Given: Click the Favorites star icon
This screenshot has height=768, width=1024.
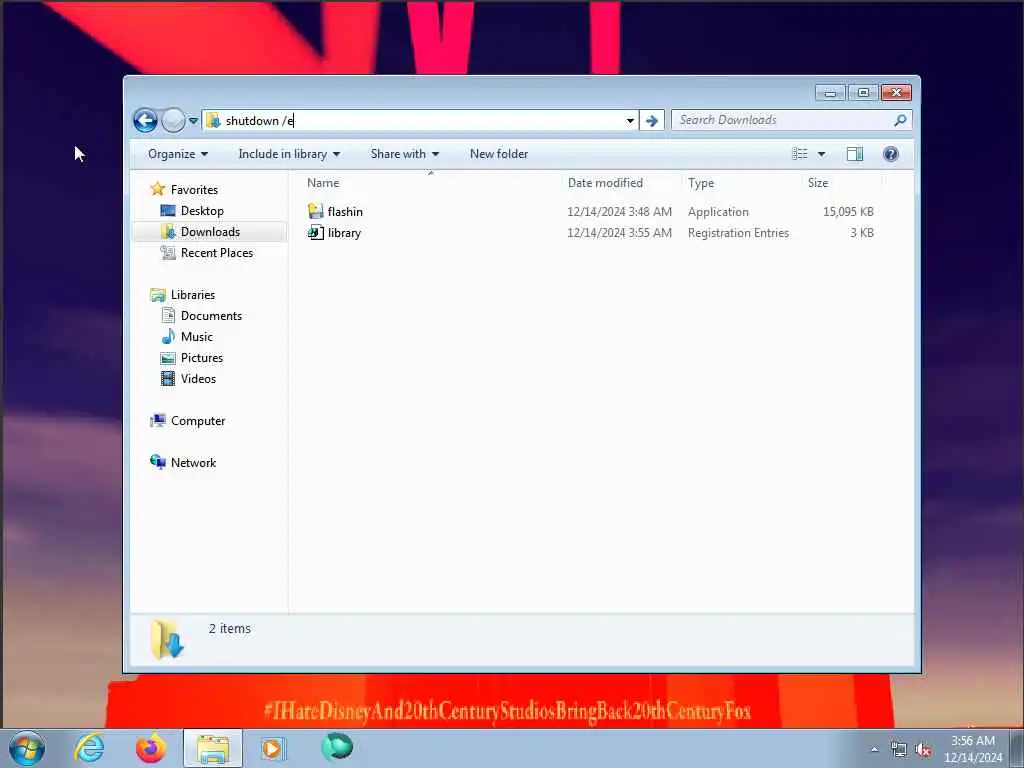Looking at the screenshot, I should 157,189.
